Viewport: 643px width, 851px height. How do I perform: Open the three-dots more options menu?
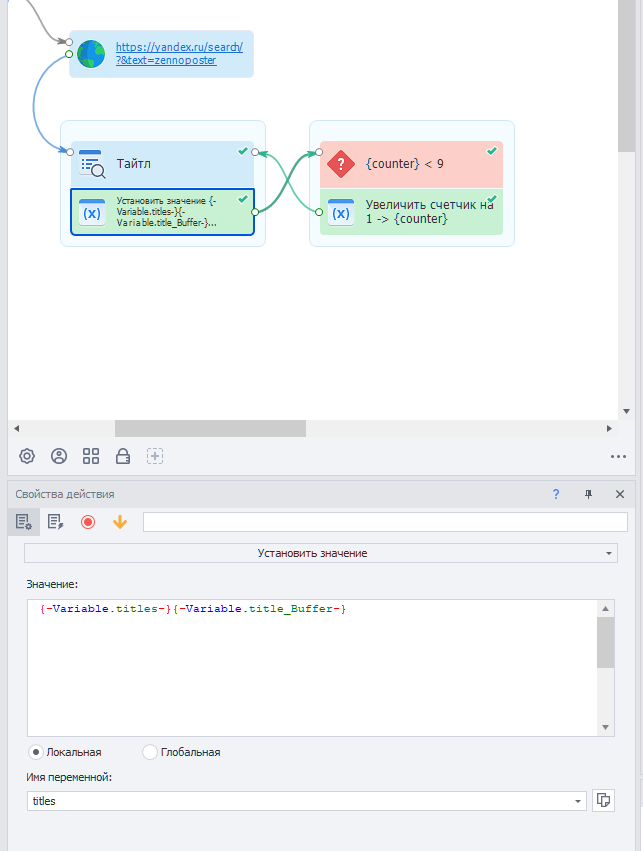(x=618, y=456)
